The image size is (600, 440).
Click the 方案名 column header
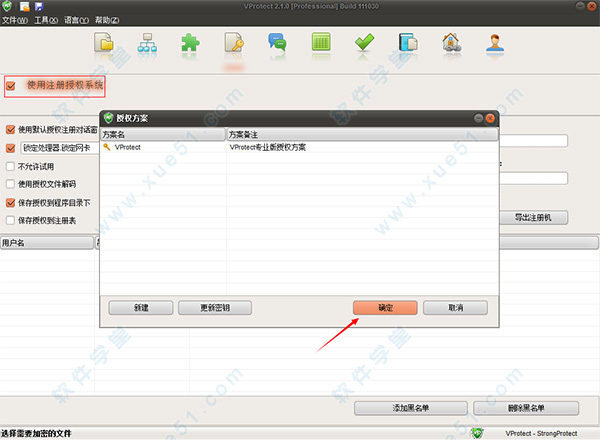(x=163, y=134)
